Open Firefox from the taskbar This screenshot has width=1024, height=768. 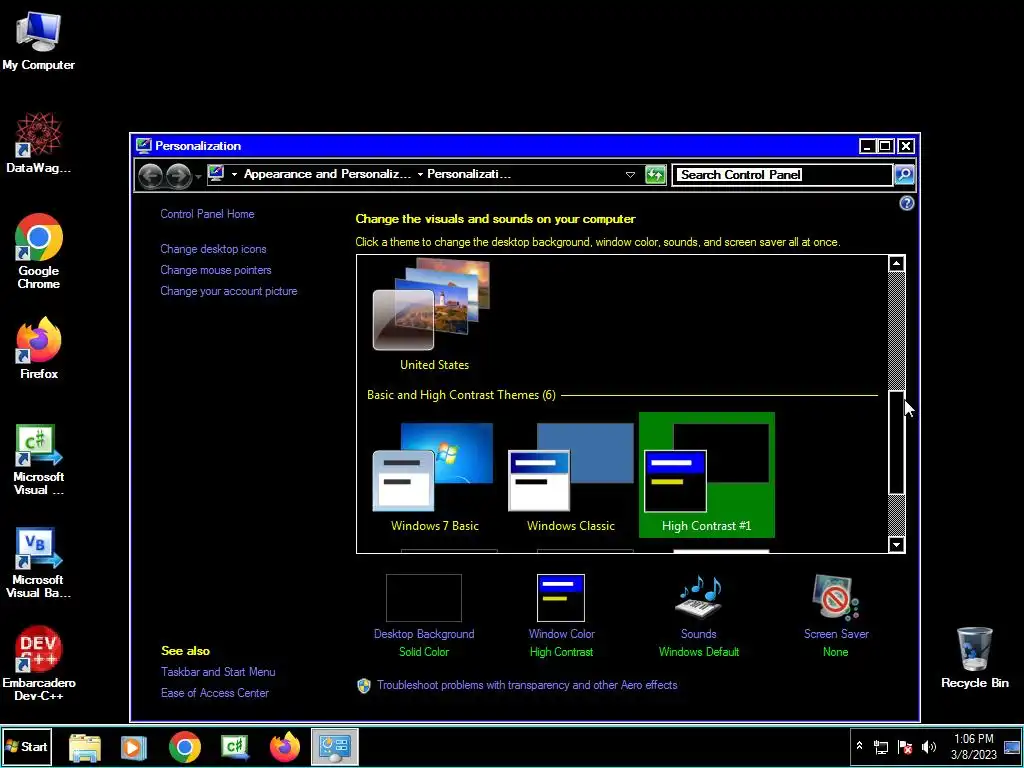(285, 747)
